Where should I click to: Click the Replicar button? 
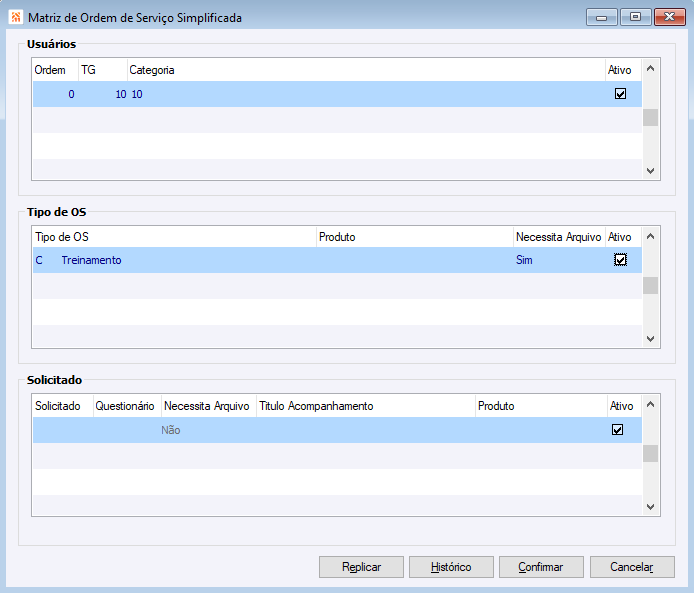pos(361,567)
